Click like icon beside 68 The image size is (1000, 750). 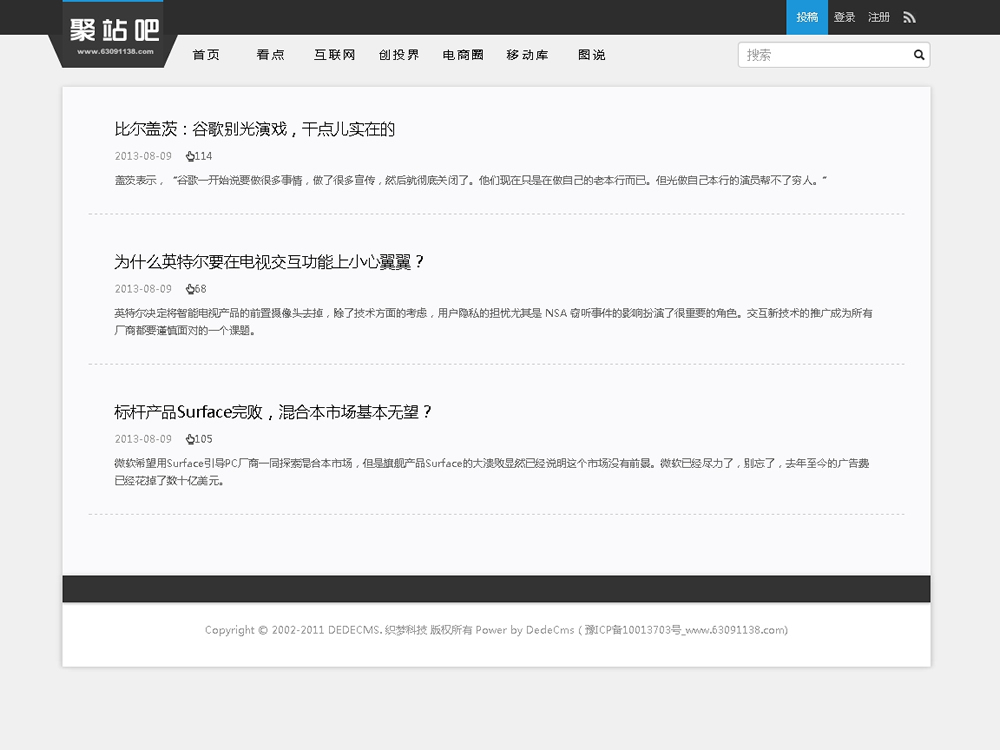coord(189,289)
